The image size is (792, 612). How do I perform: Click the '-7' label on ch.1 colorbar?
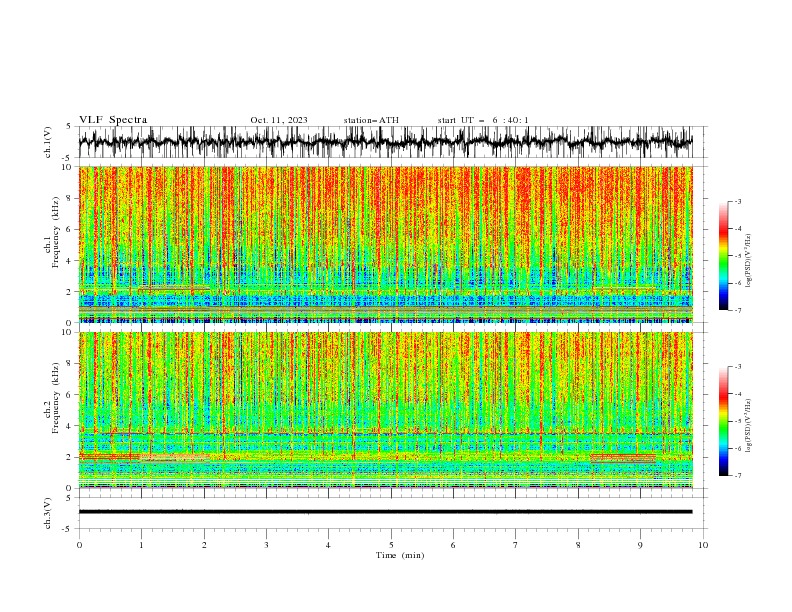pyautogui.click(x=737, y=310)
